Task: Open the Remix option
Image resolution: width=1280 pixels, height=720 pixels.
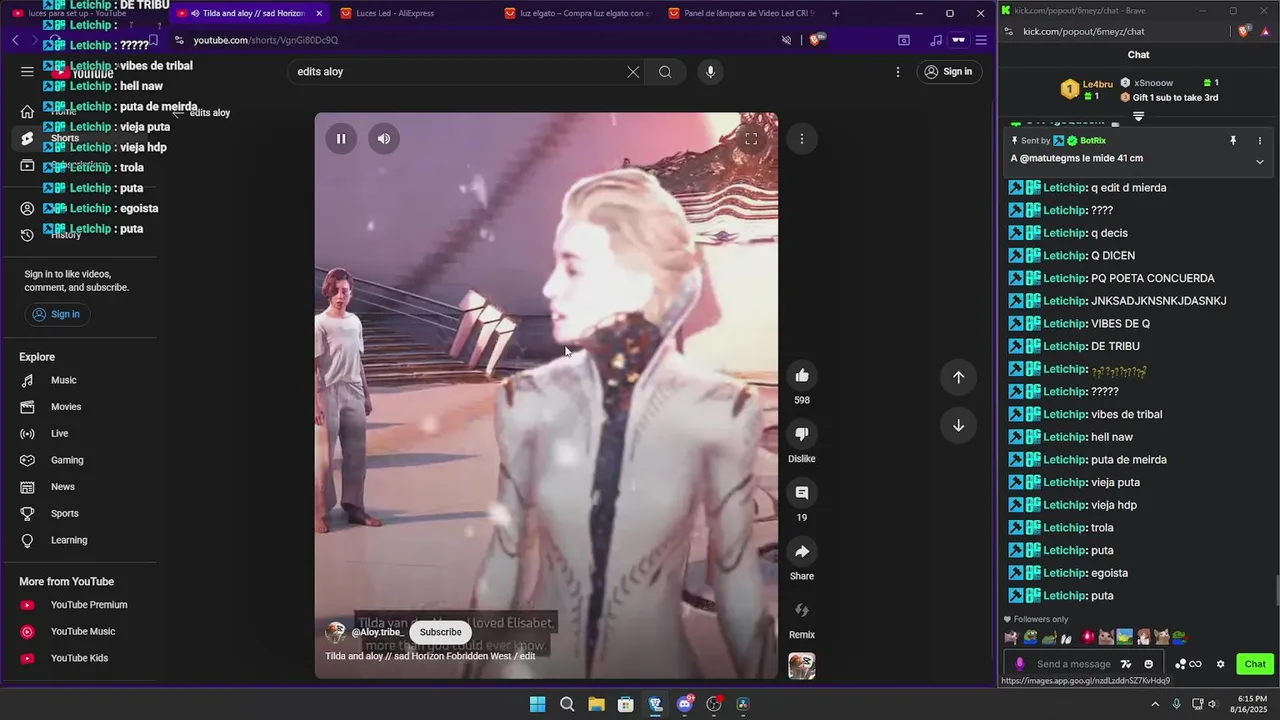Action: click(x=801, y=610)
